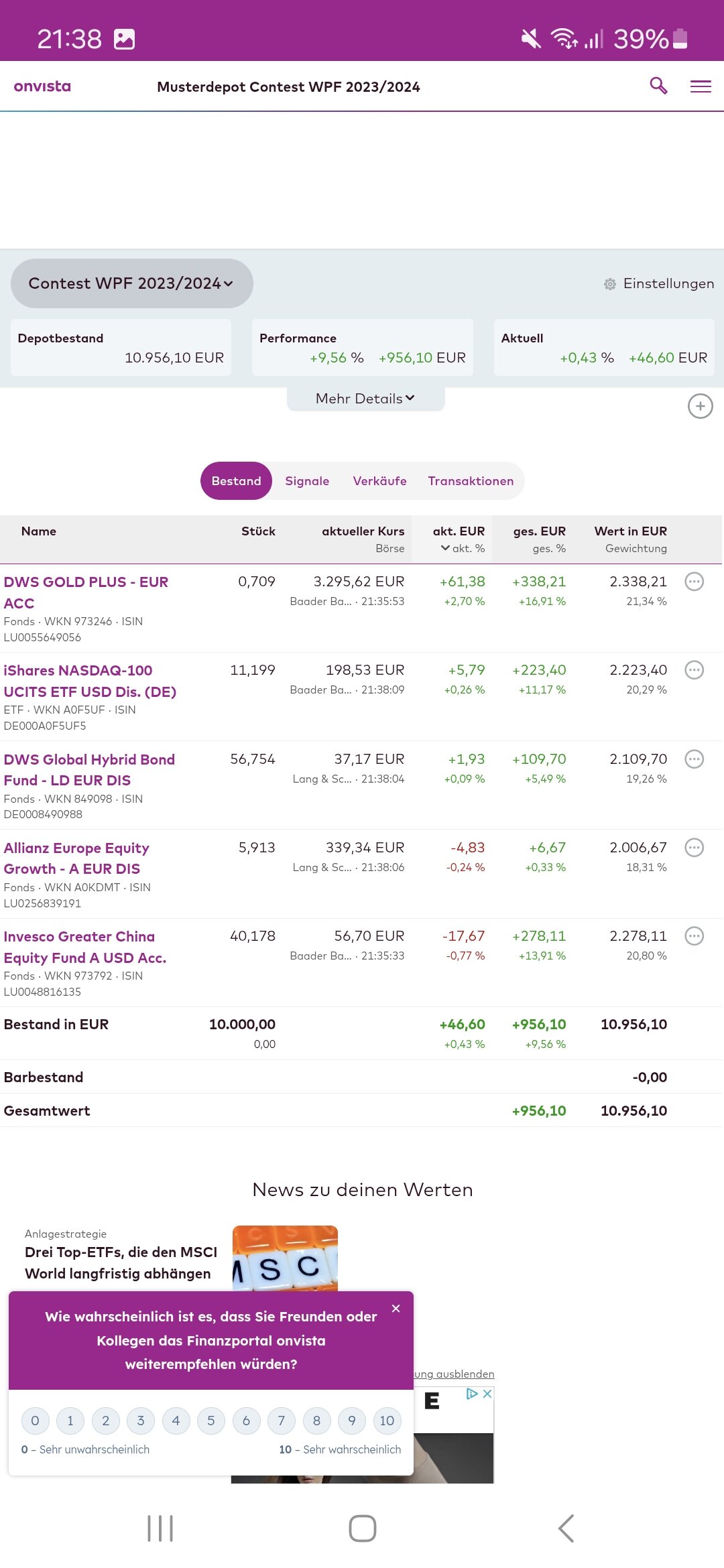Open the search magnifier icon
The height and width of the screenshot is (1568, 724).
tap(658, 86)
